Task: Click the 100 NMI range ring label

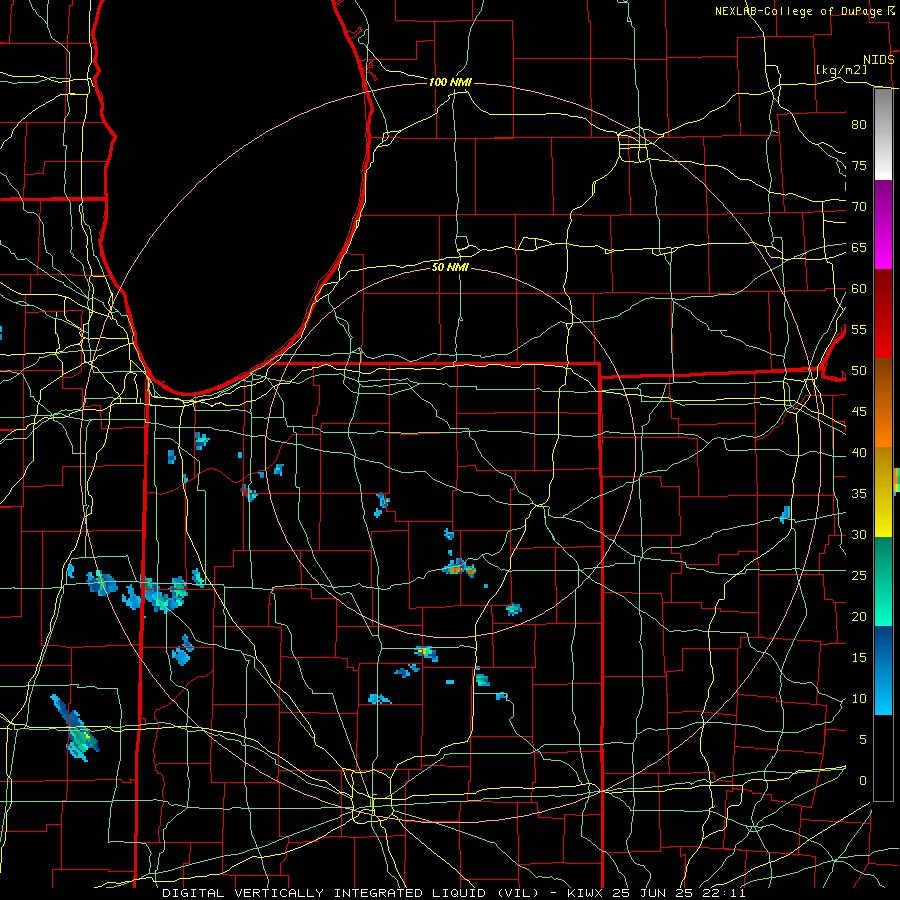Action: [451, 83]
